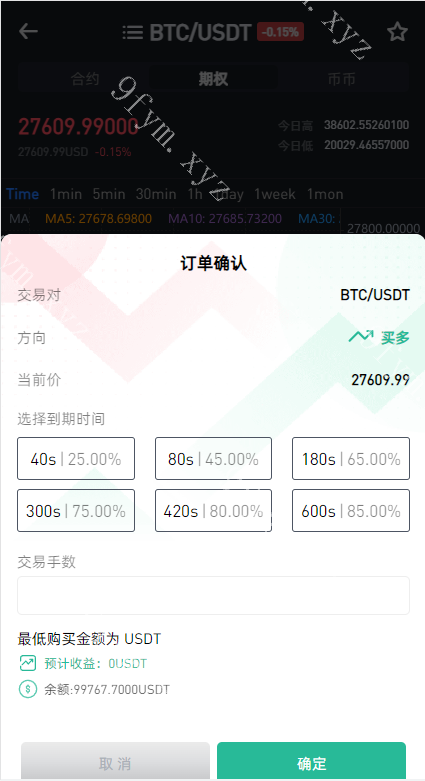Choose the 600s 85.00% expiry option
The height and width of the screenshot is (781, 425).
(351, 511)
